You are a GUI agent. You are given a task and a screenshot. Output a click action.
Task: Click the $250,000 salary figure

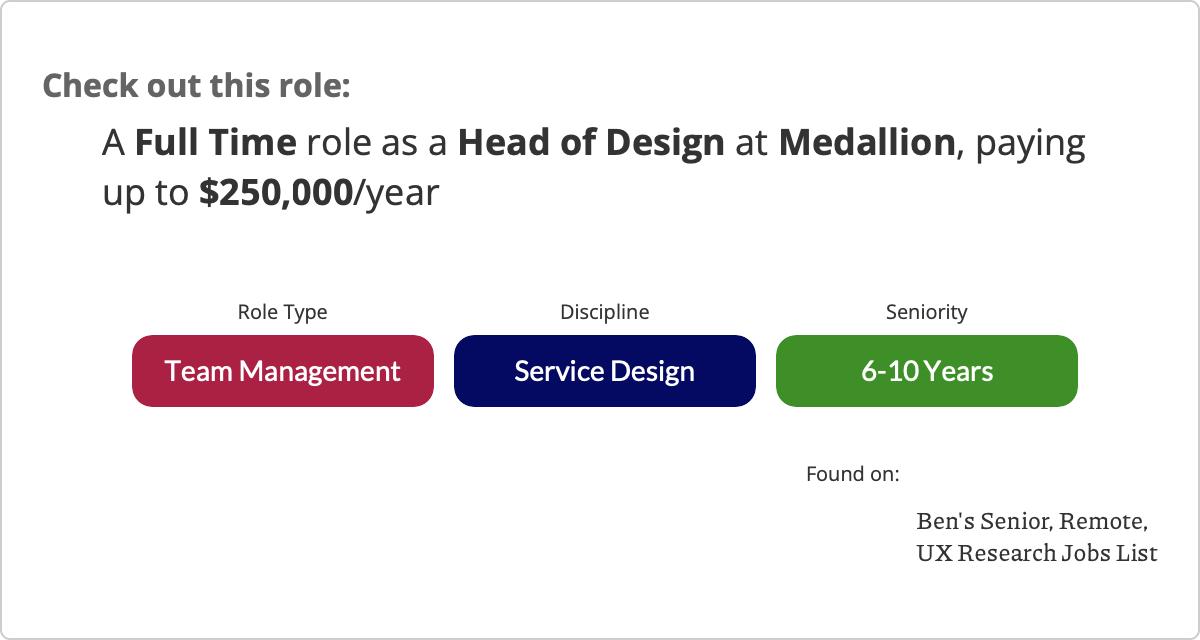[x=276, y=193]
